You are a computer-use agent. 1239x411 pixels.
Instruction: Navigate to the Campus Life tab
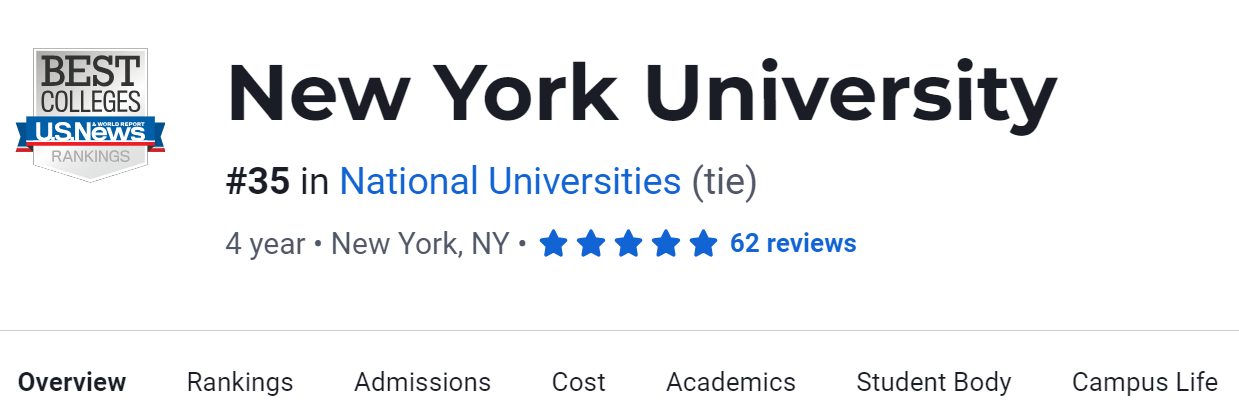pos(1144,382)
